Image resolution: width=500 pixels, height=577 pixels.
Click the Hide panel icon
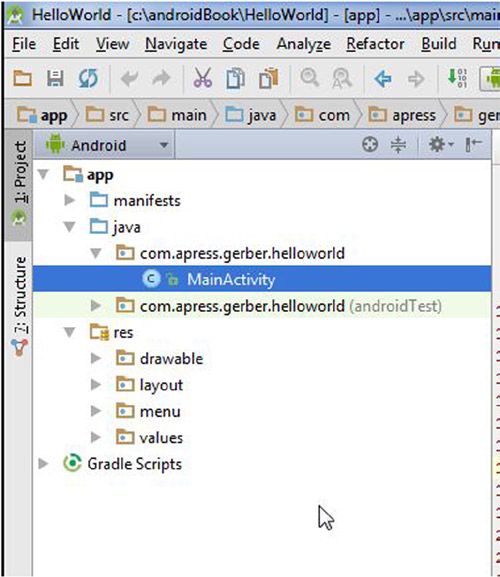tap(474, 144)
